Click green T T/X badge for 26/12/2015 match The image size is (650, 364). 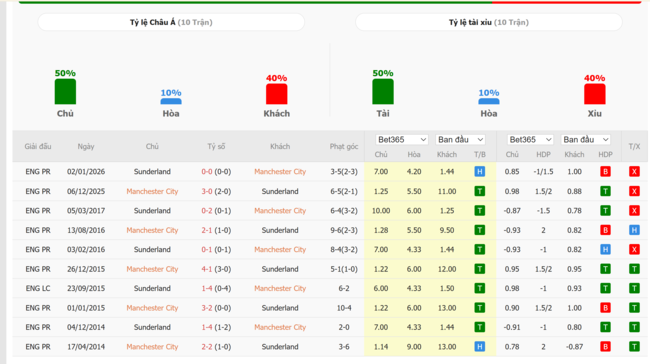pyautogui.click(x=634, y=269)
